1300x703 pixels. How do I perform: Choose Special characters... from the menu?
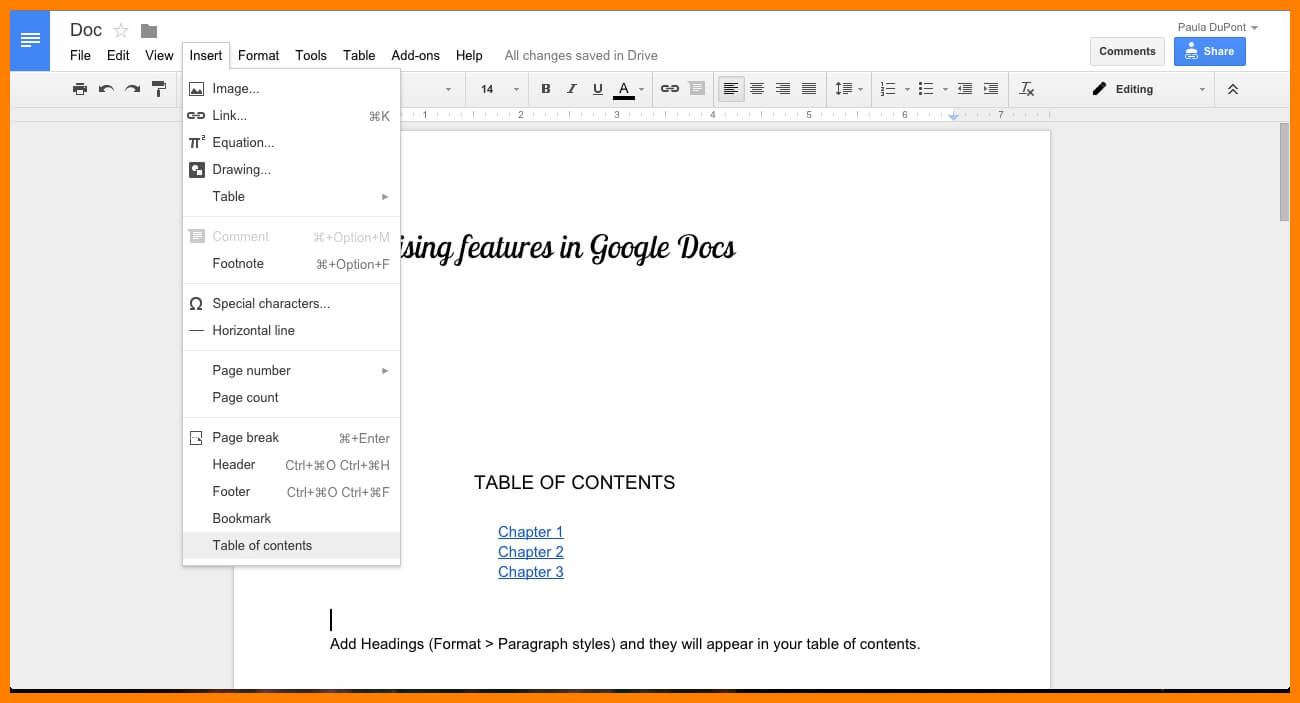click(x=291, y=304)
